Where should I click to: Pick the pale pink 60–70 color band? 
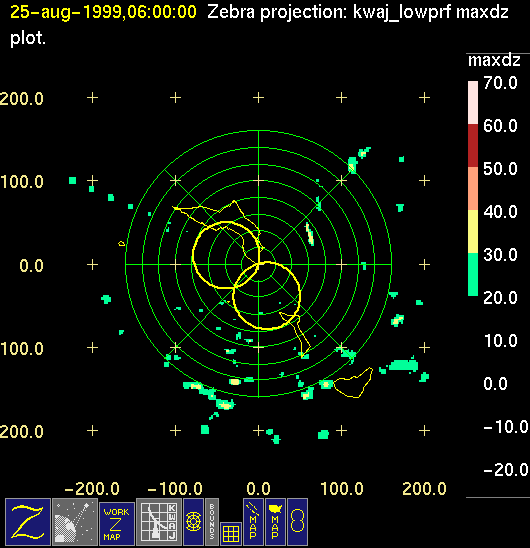(473, 102)
